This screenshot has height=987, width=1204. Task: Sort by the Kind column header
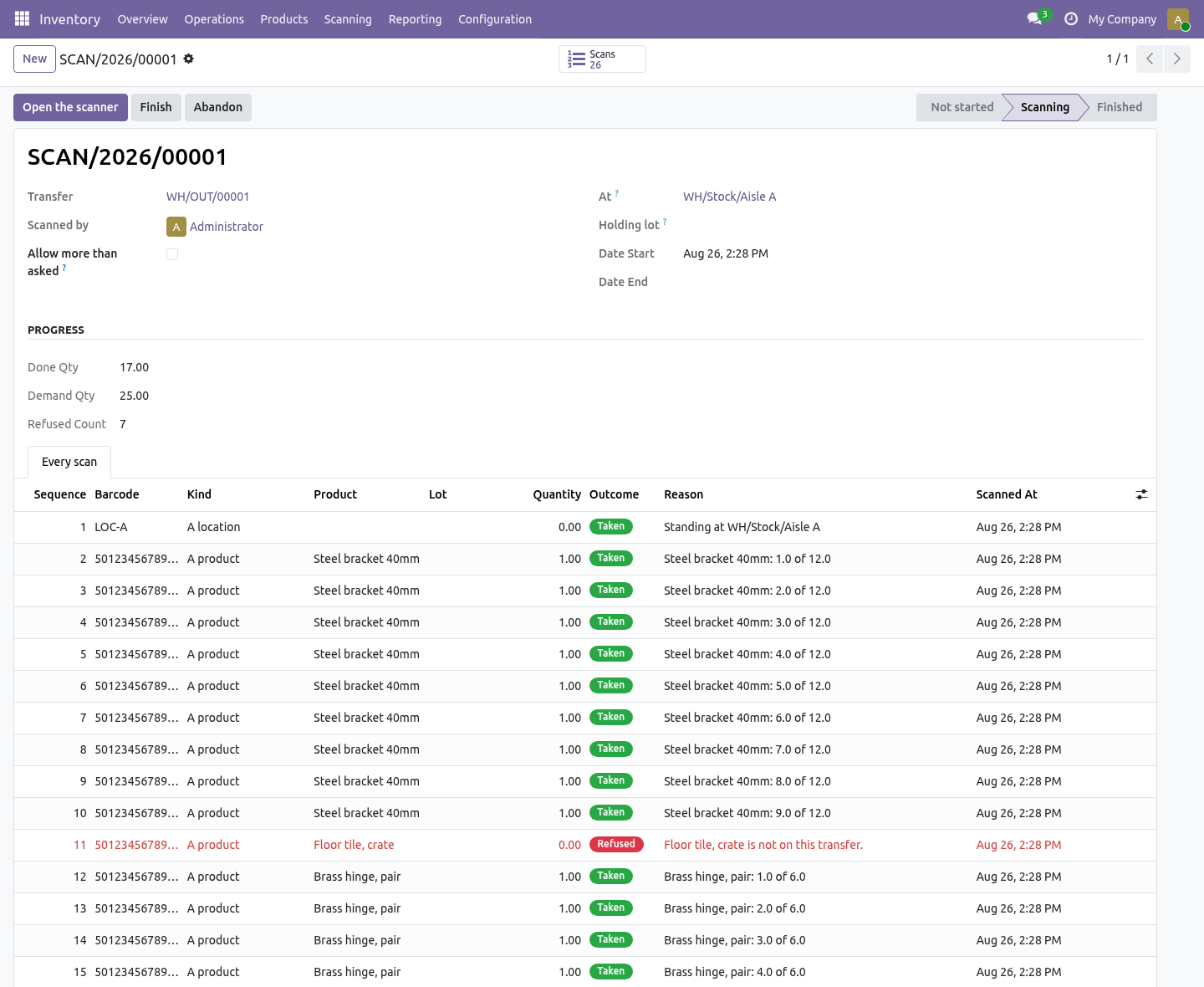click(199, 494)
